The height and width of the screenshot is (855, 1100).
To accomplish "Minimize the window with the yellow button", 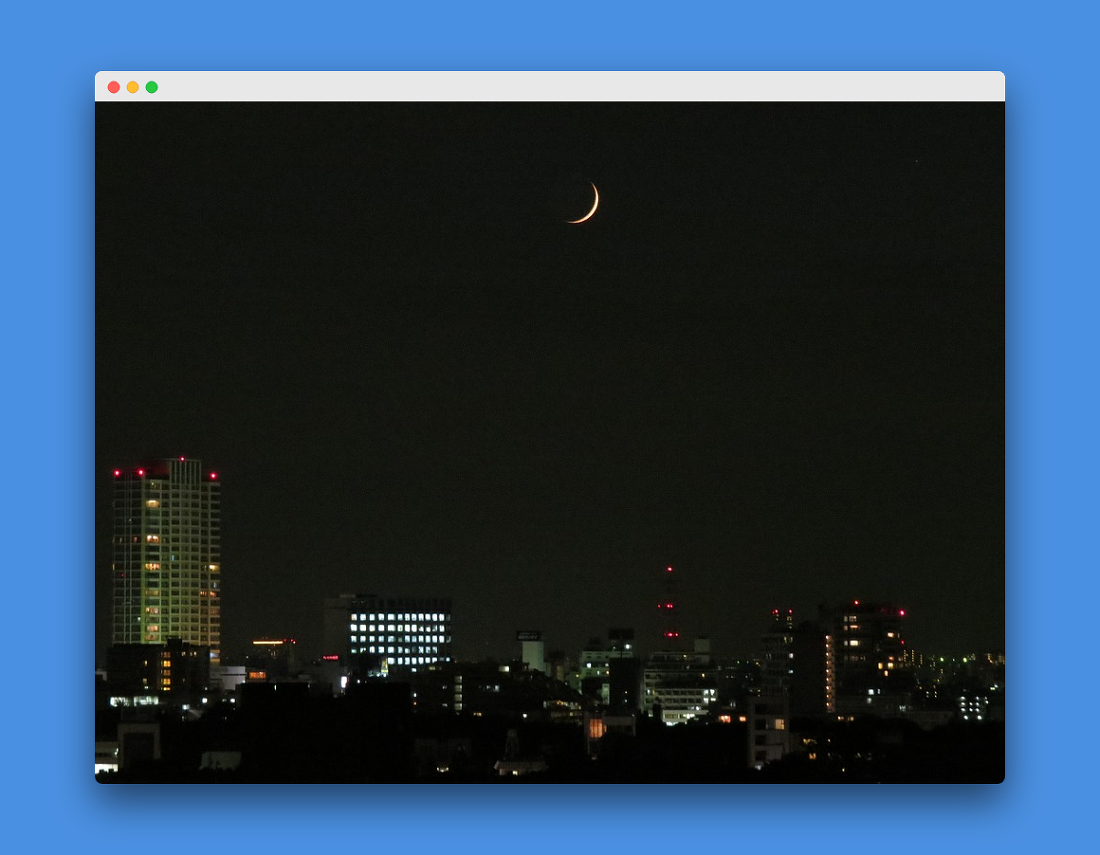I will tap(133, 87).
